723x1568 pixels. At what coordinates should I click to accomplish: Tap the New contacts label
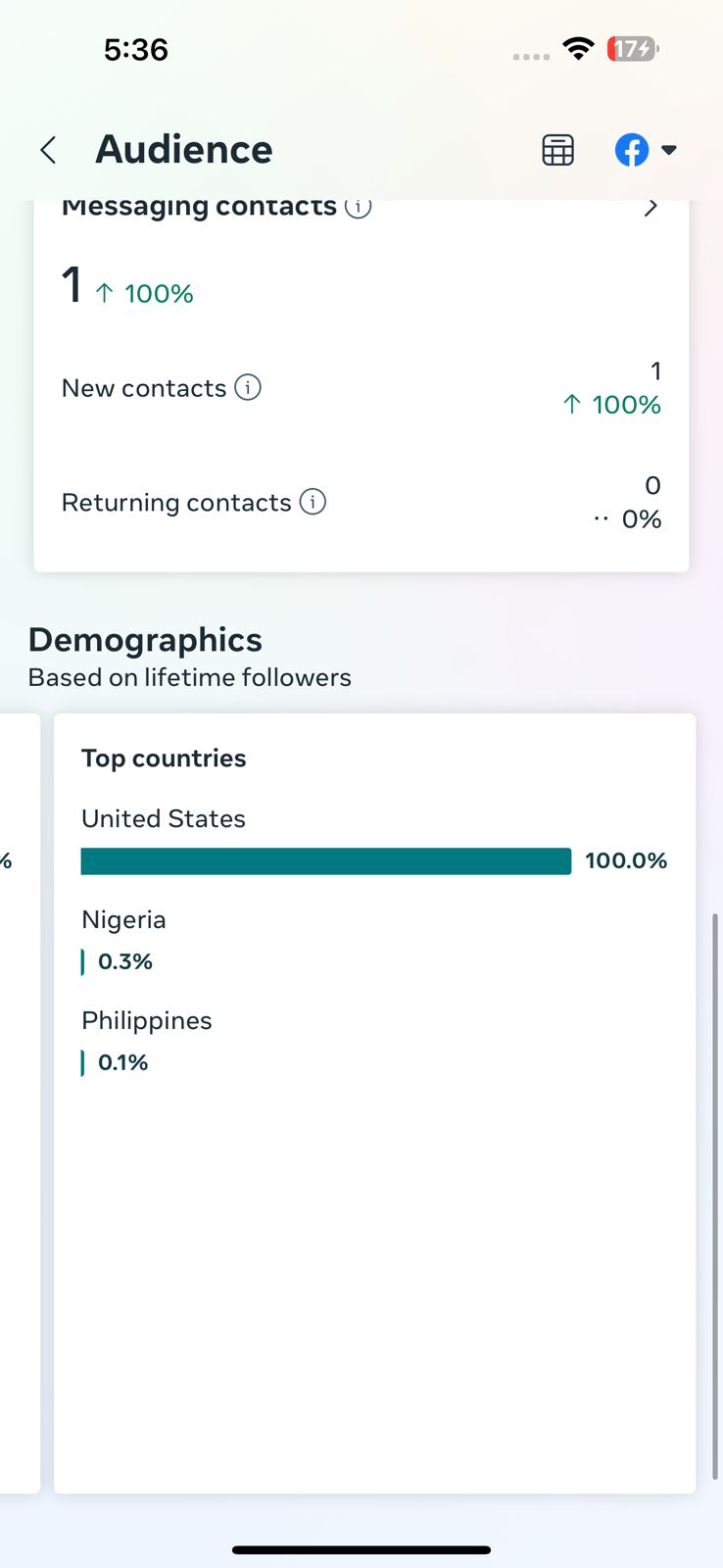point(144,388)
